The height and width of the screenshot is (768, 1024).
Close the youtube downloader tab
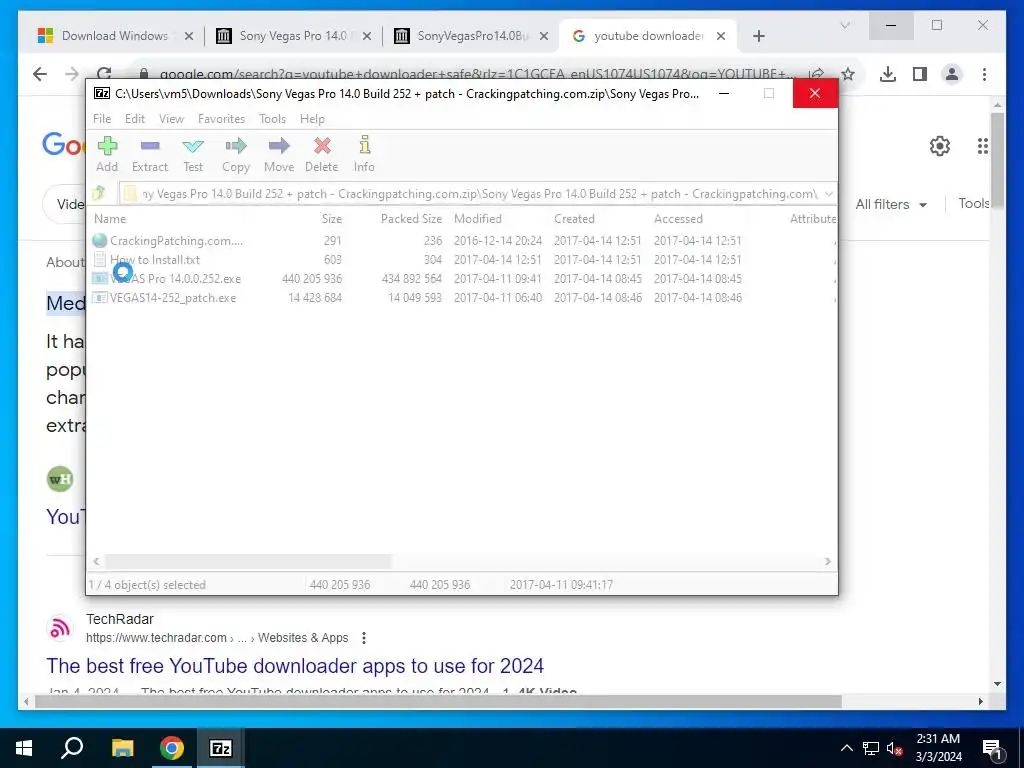pos(721,36)
